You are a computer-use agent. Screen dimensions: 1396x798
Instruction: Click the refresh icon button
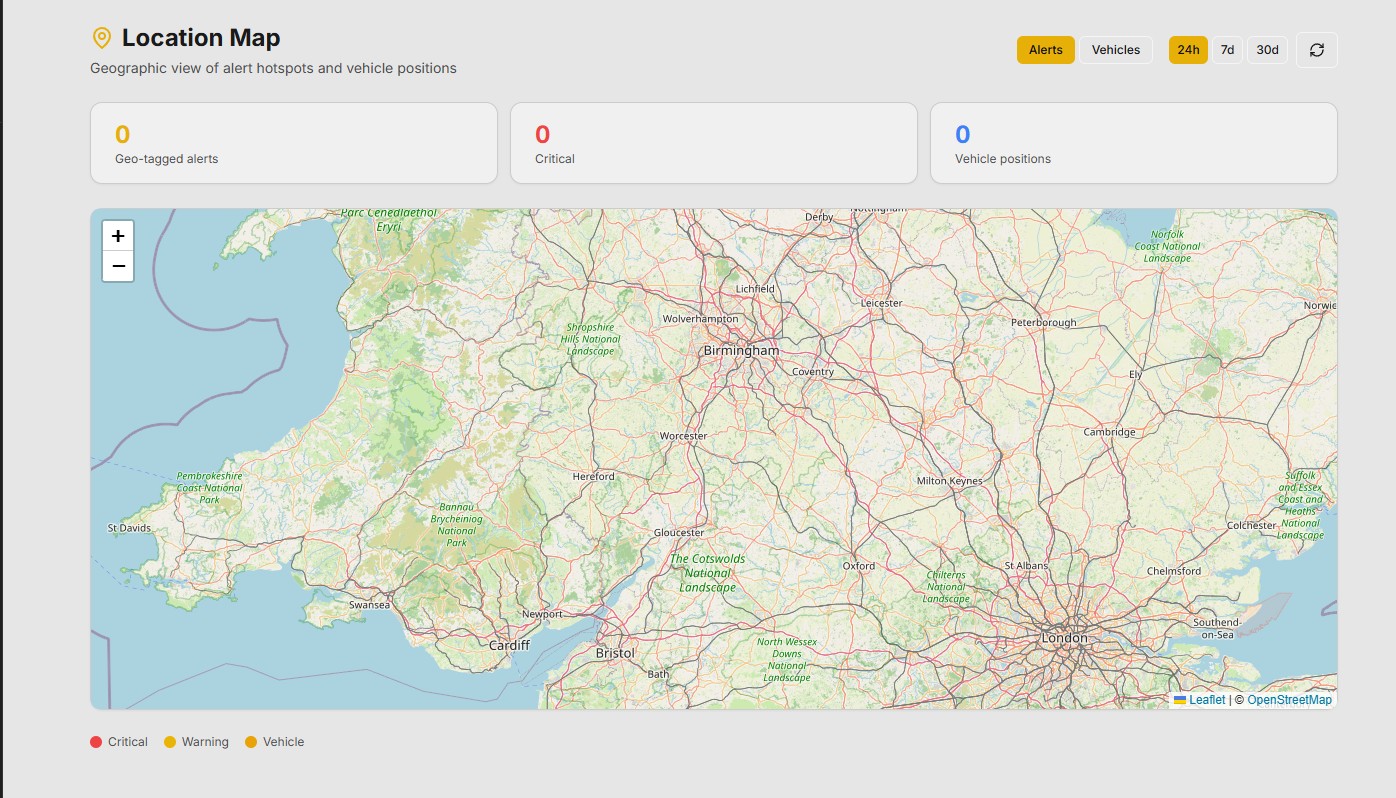click(1316, 50)
